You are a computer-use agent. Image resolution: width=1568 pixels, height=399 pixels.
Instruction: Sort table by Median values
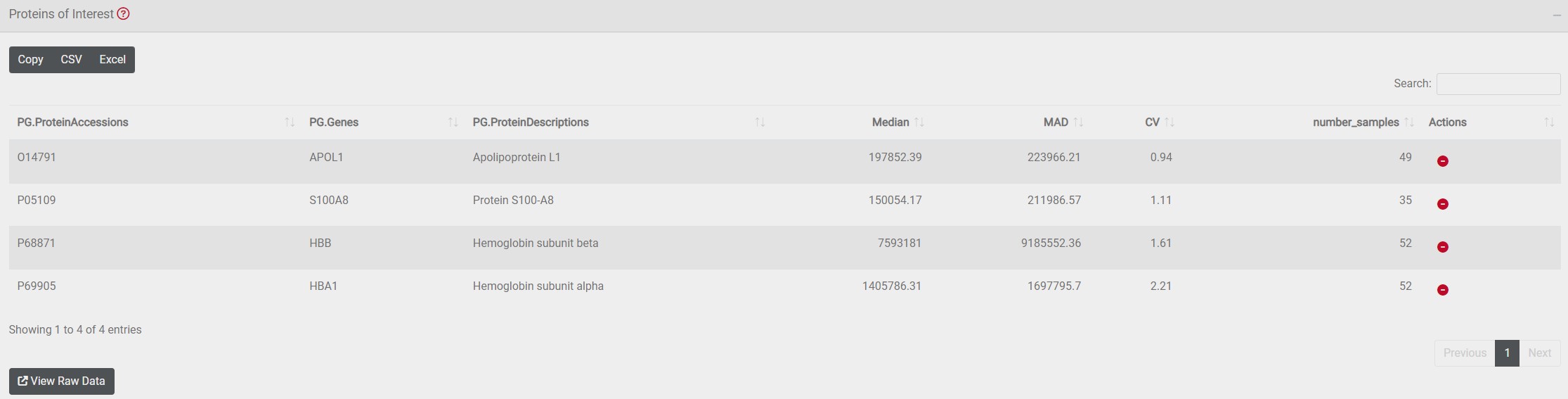coord(890,122)
